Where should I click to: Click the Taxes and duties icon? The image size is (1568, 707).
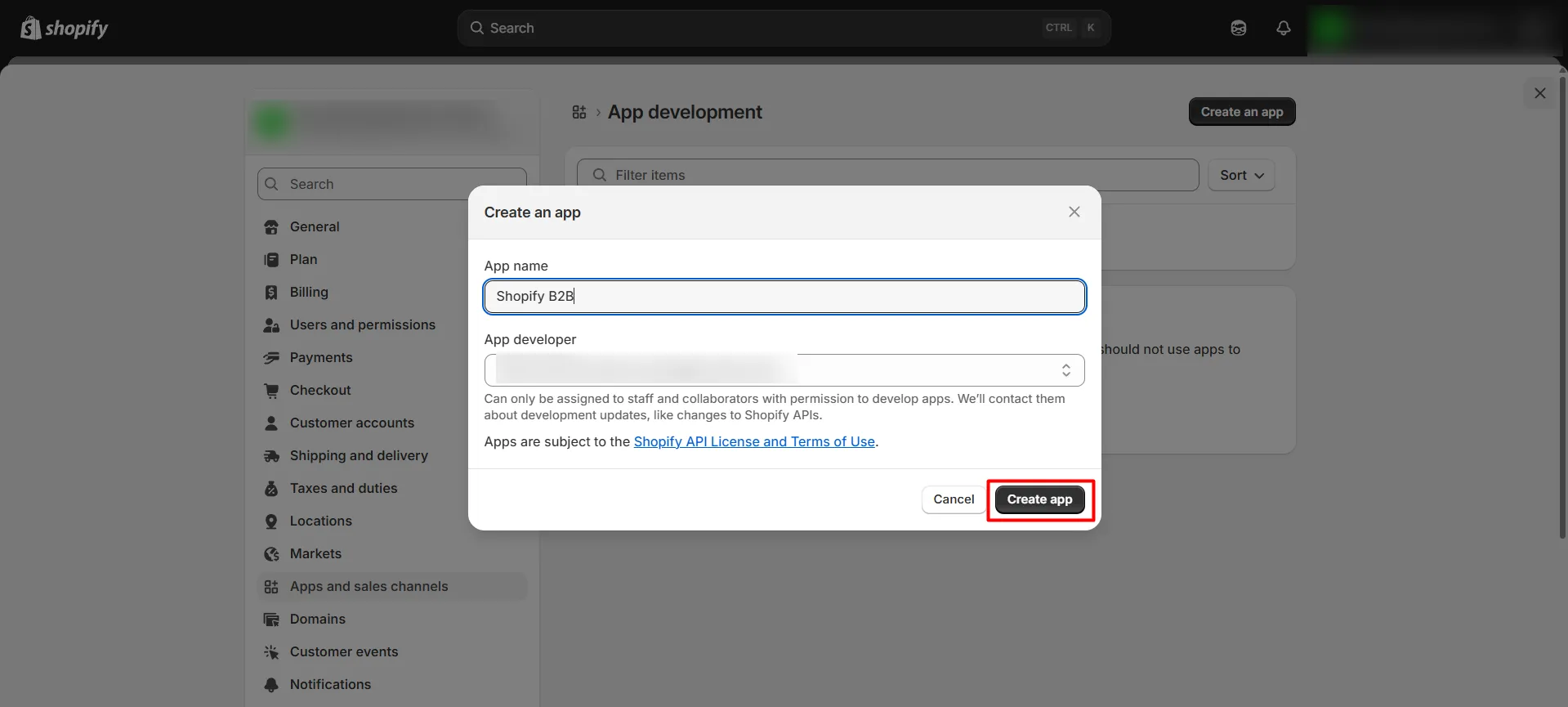pos(271,489)
